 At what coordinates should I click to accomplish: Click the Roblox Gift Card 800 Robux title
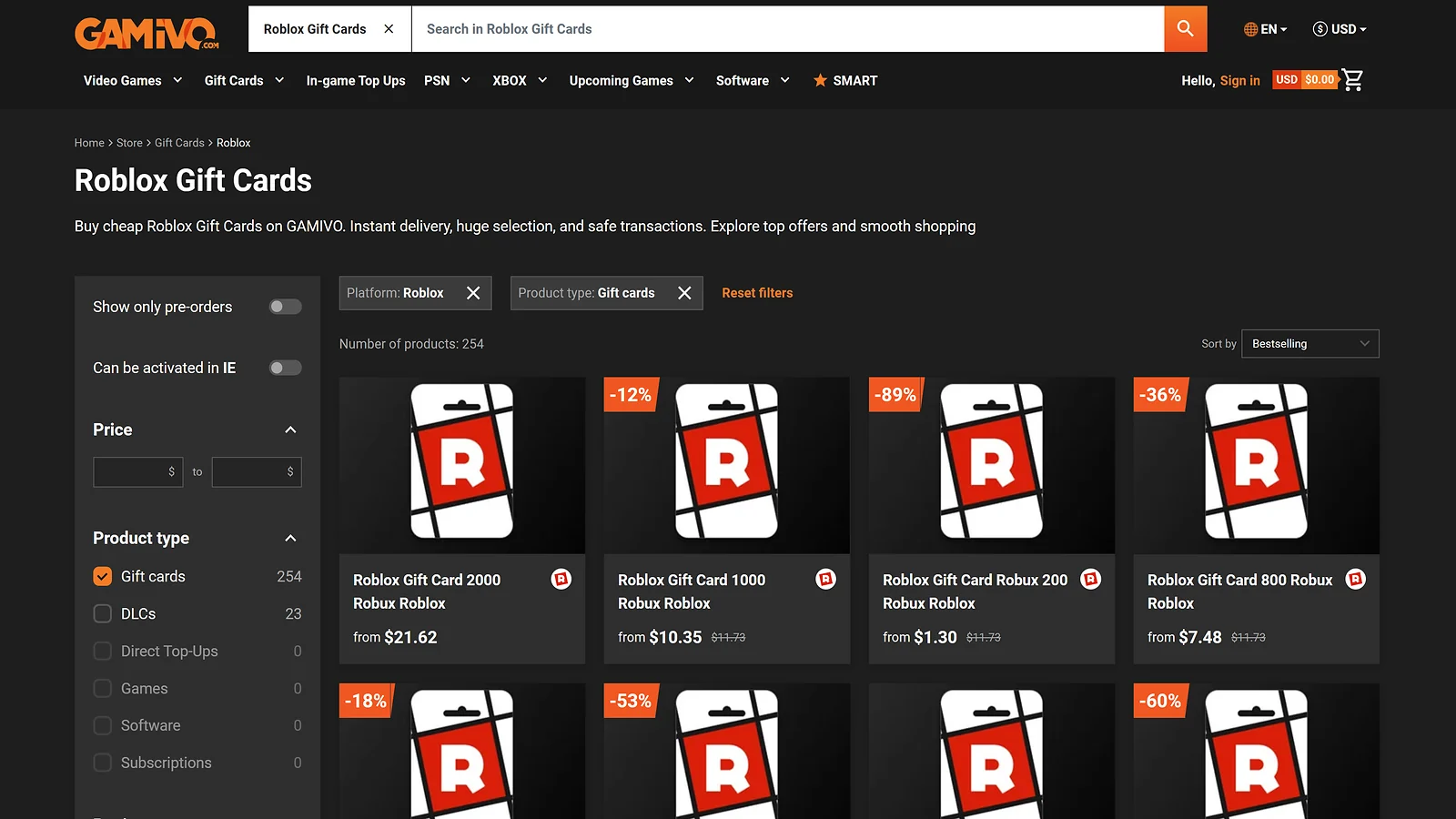coord(1240,591)
